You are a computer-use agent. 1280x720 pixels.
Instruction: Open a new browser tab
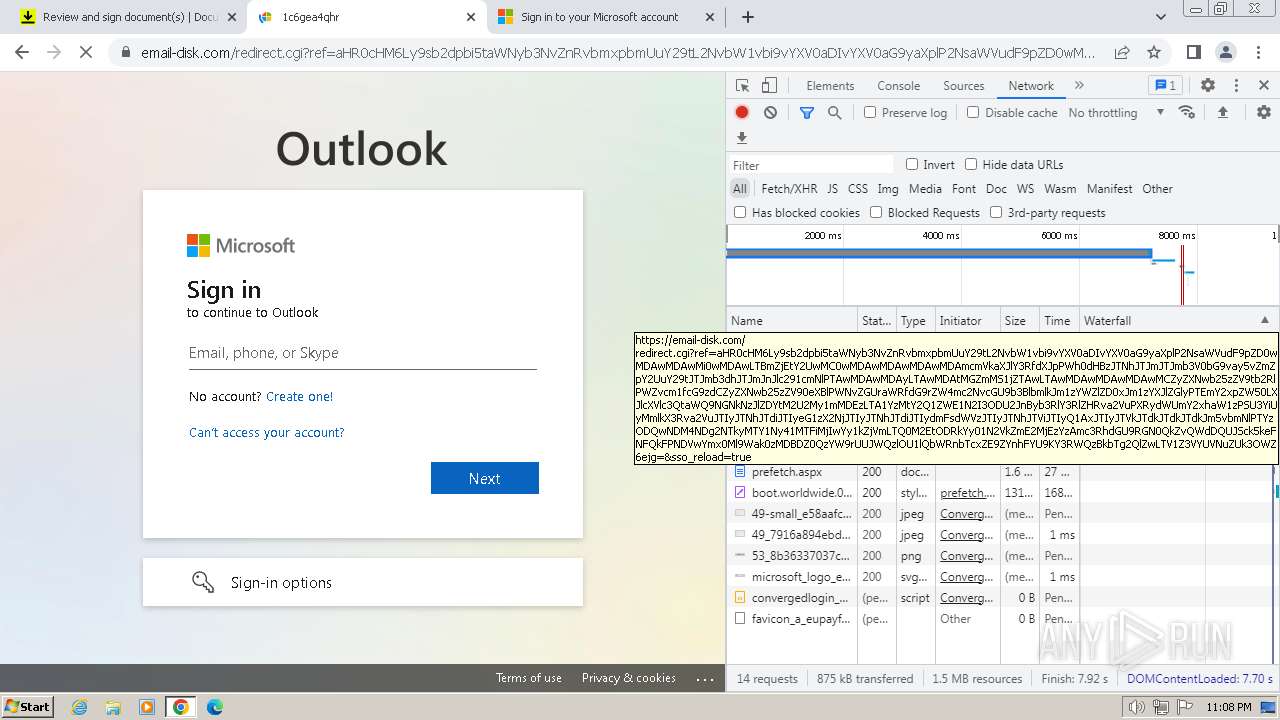(x=747, y=17)
